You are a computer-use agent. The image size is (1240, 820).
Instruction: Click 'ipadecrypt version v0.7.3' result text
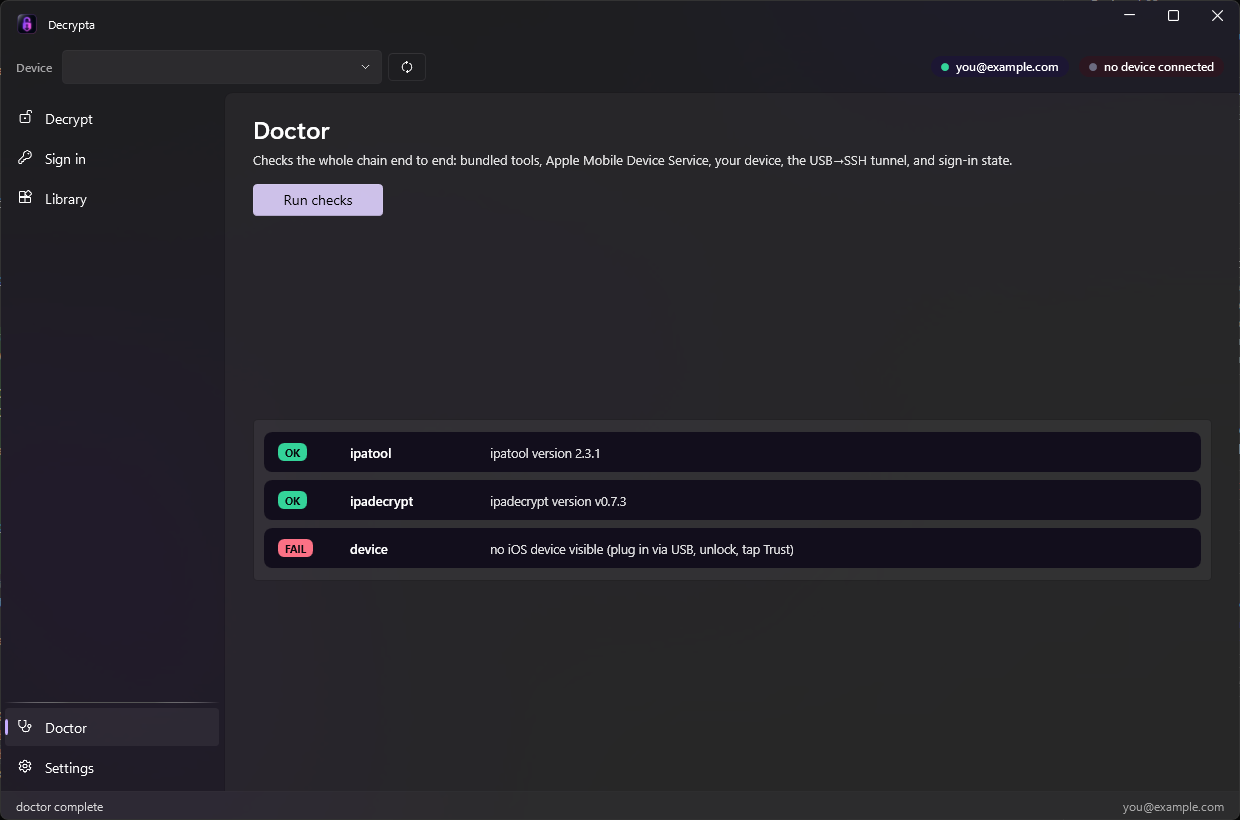point(558,501)
